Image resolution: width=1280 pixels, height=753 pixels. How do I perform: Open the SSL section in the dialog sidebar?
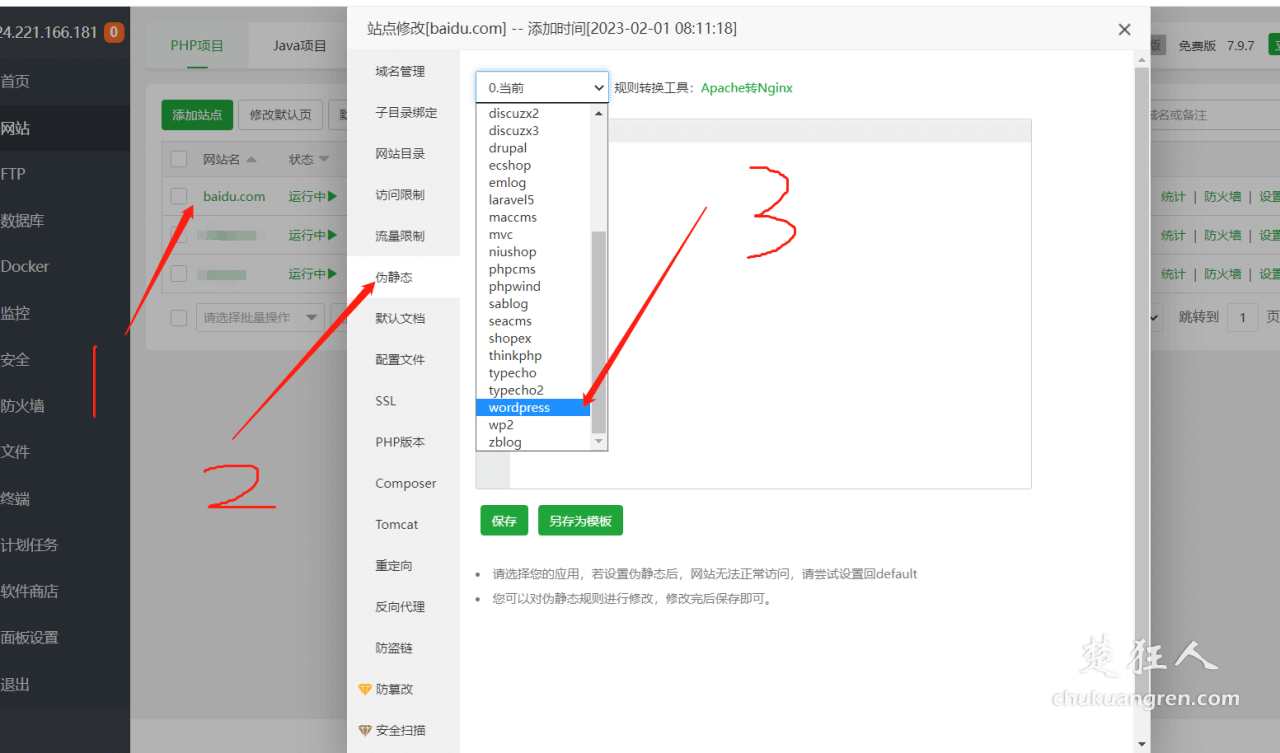tap(386, 401)
